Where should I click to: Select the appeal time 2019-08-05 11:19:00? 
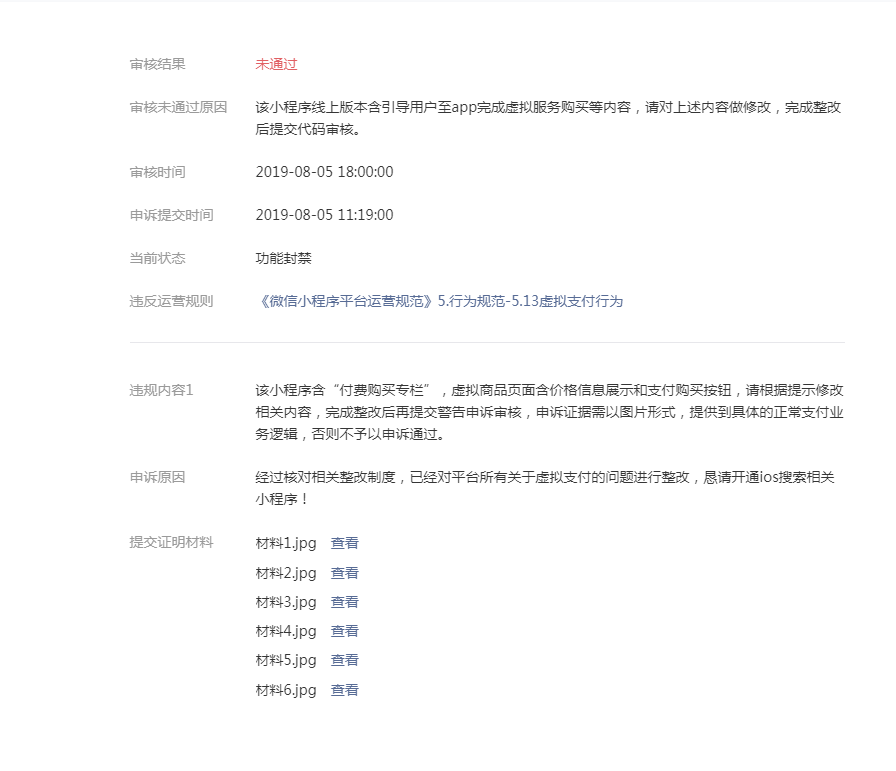[325, 215]
